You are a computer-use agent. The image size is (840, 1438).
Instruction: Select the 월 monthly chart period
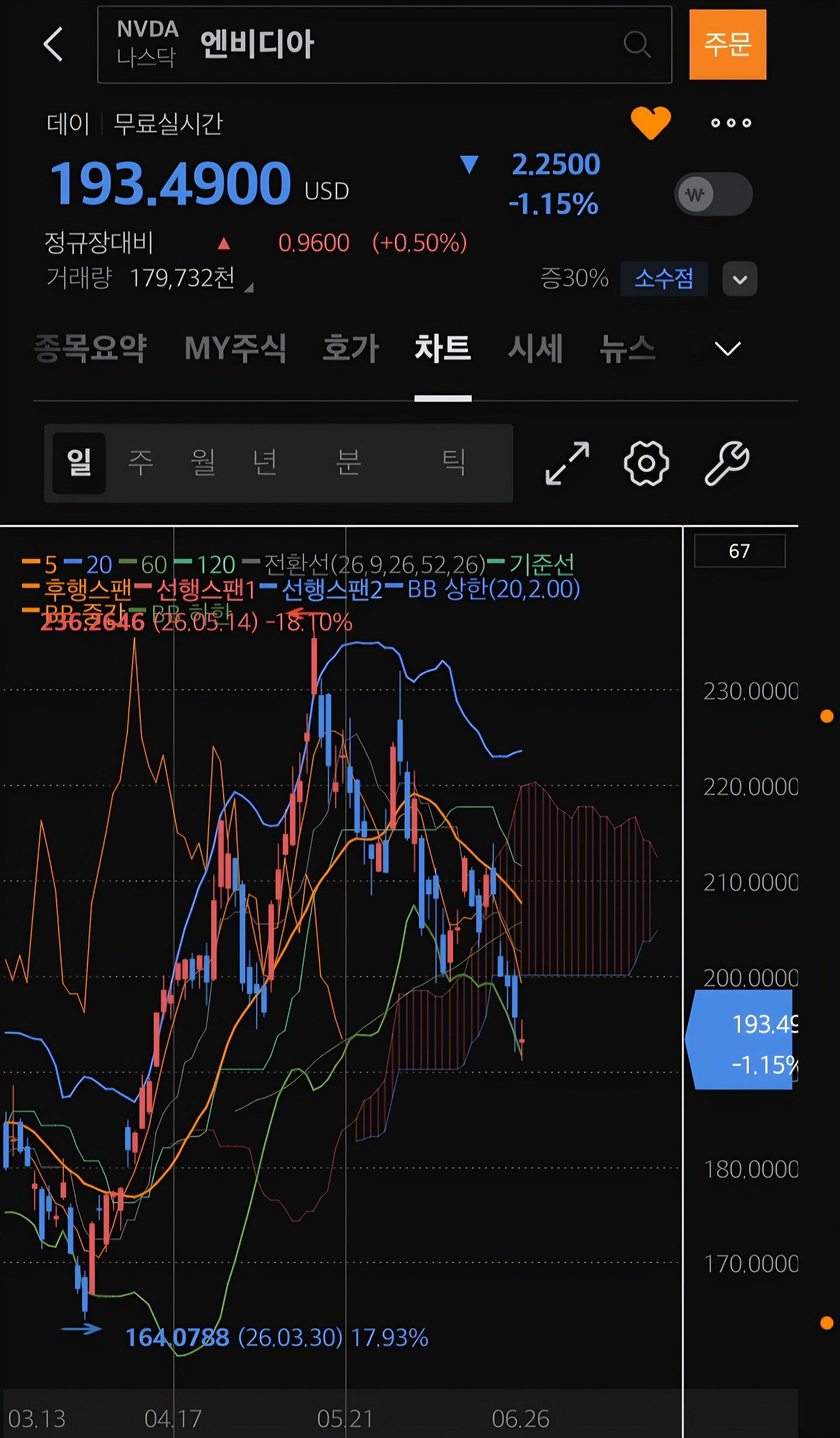coord(203,463)
